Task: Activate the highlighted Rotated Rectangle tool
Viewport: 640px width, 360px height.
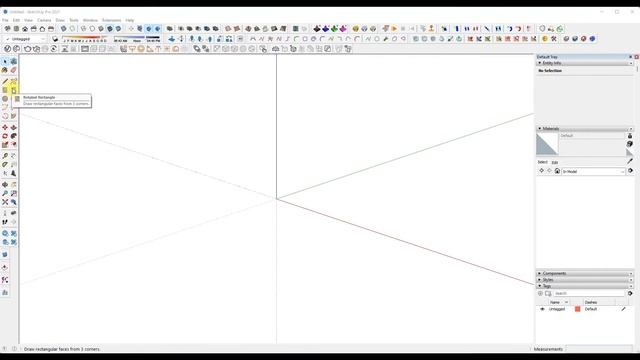Action: (x=13, y=90)
